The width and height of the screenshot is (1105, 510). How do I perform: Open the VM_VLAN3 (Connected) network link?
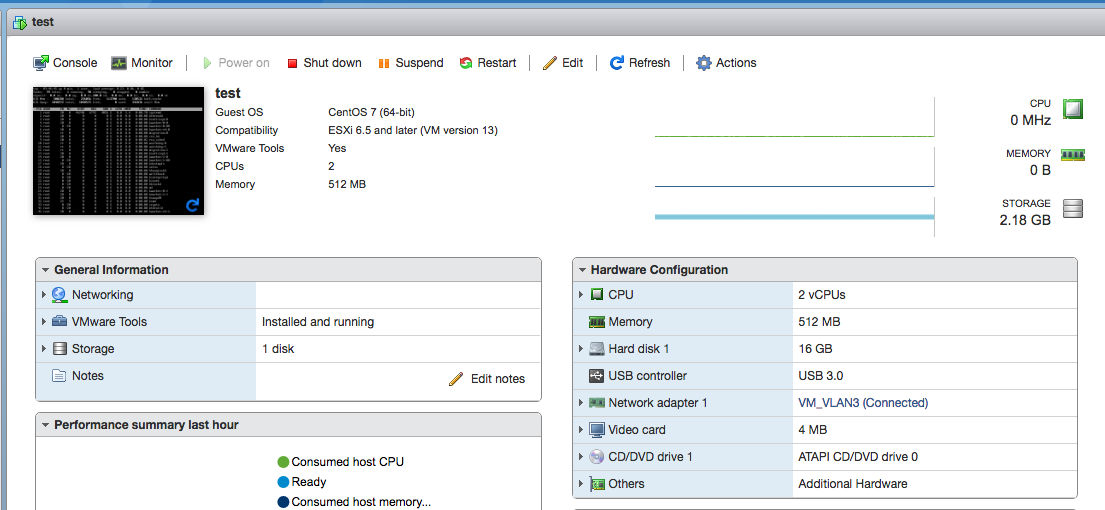tap(863, 403)
